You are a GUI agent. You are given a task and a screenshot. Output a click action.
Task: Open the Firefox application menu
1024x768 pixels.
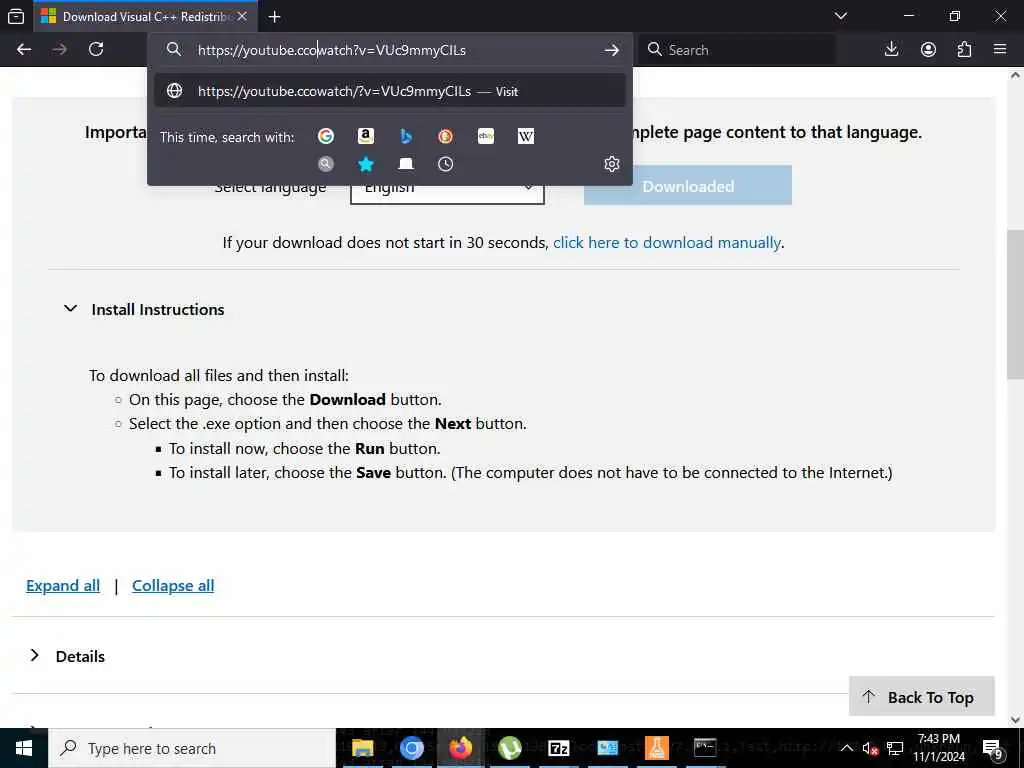point(1000,50)
